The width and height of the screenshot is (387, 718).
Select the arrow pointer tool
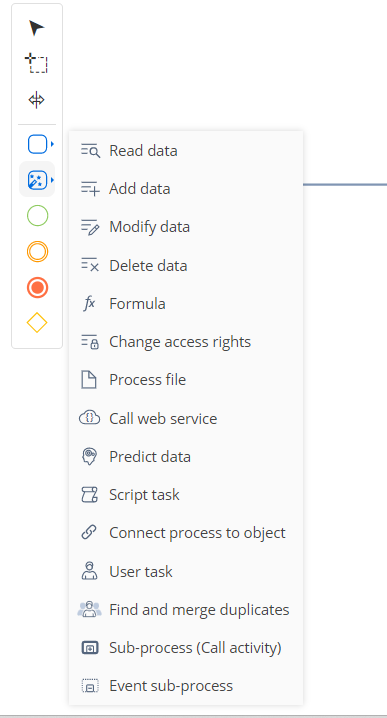tap(37, 28)
